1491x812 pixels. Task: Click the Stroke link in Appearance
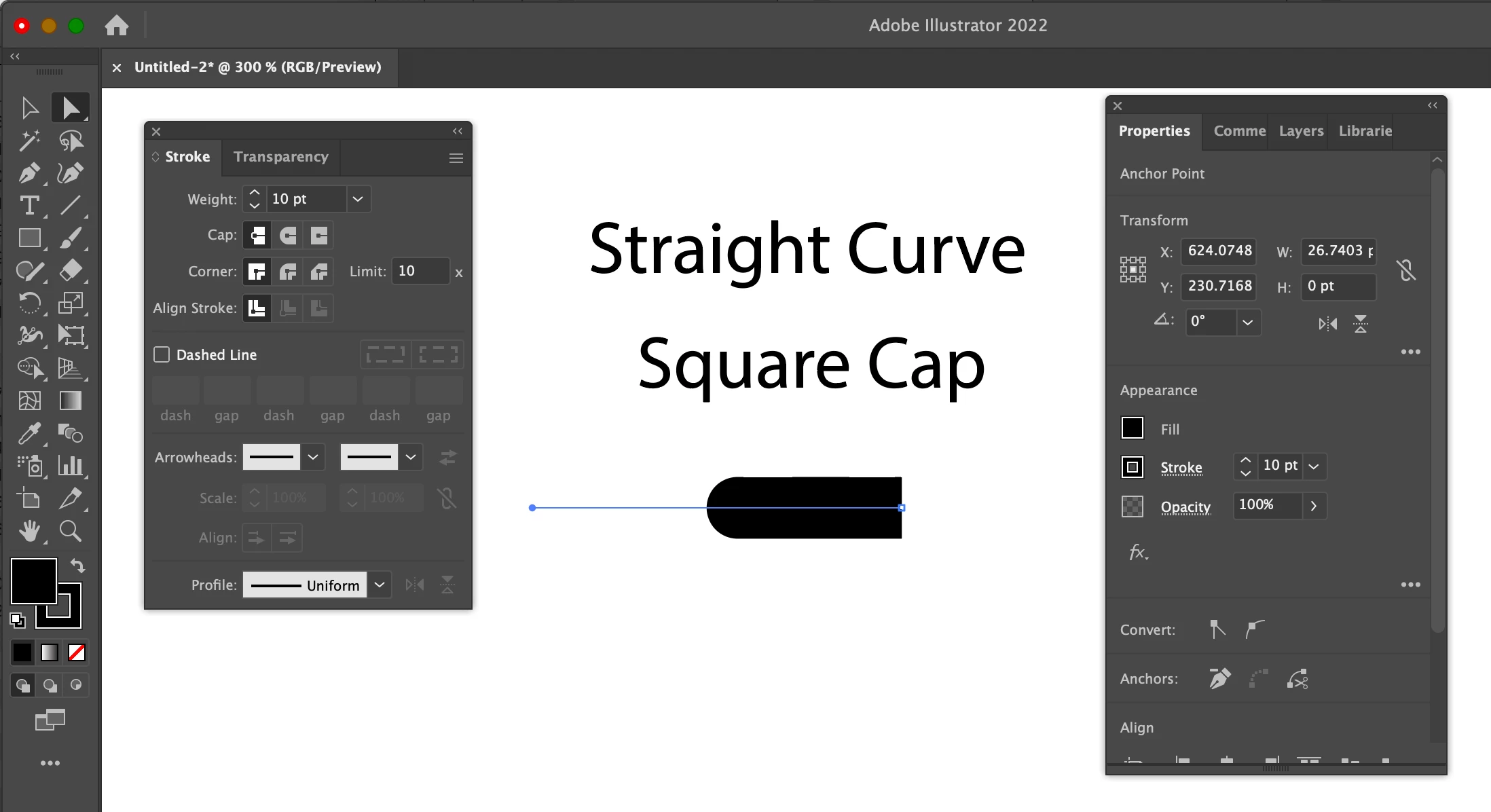coord(1181,467)
